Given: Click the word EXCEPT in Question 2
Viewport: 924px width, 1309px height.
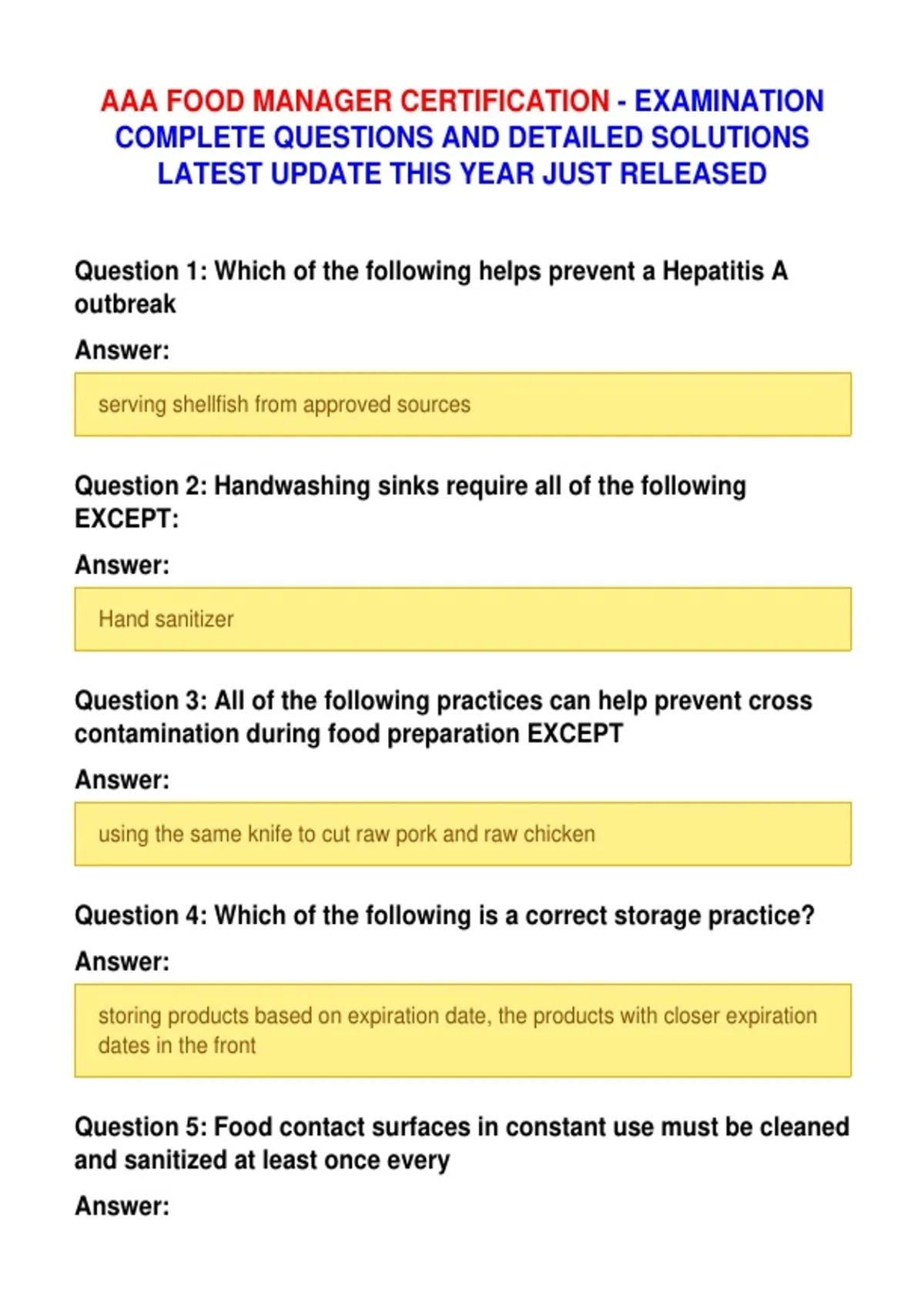Looking at the screenshot, I should point(126,519).
